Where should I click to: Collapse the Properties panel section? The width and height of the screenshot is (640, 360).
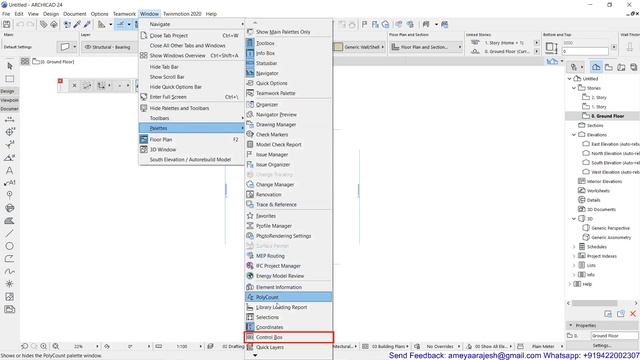pos(571,325)
